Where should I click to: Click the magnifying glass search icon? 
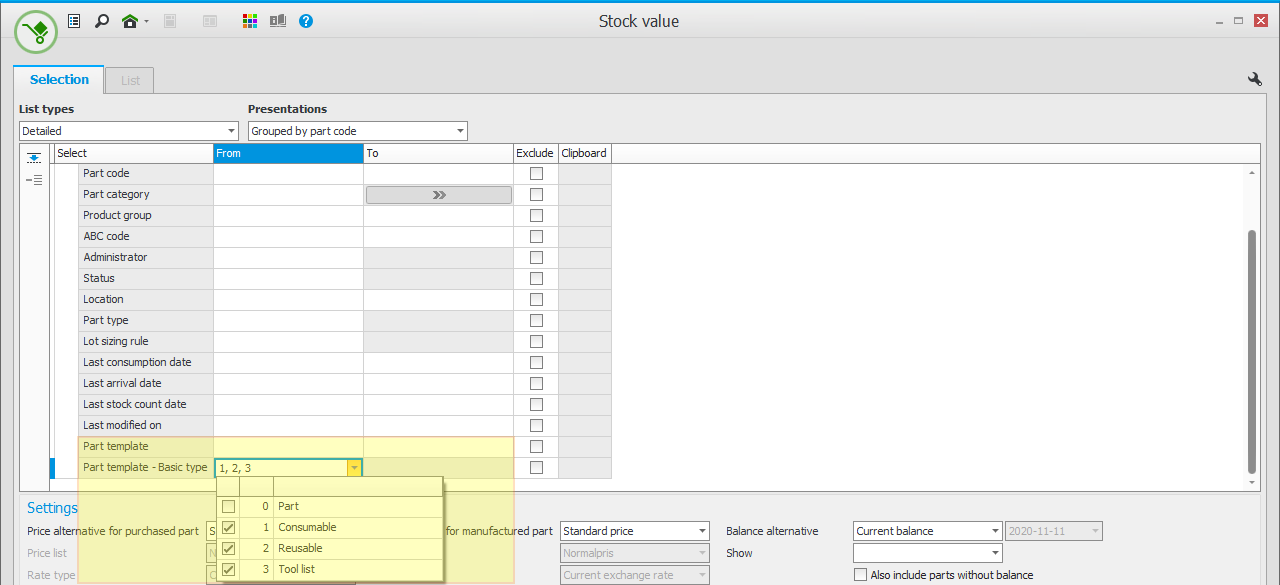[x=101, y=21]
